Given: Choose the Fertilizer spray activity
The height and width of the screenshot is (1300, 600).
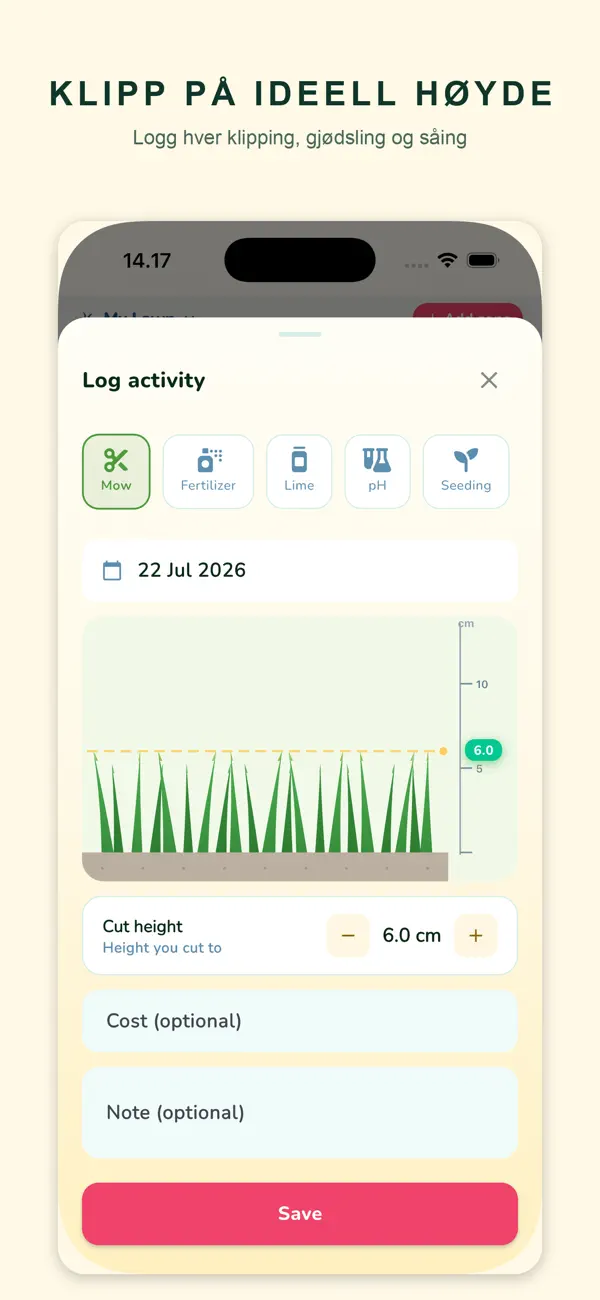Looking at the screenshot, I should coord(208,471).
